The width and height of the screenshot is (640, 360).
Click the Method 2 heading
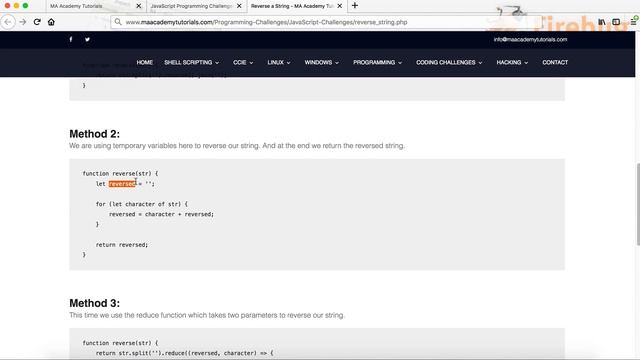94,134
